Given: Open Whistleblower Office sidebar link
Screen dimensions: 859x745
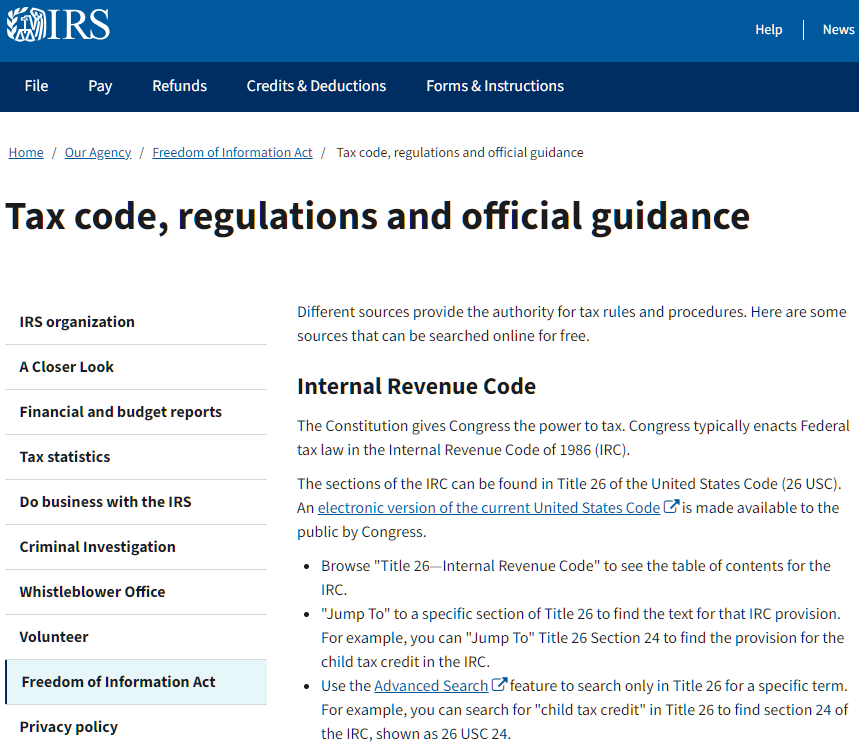Looking at the screenshot, I should 92,592.
